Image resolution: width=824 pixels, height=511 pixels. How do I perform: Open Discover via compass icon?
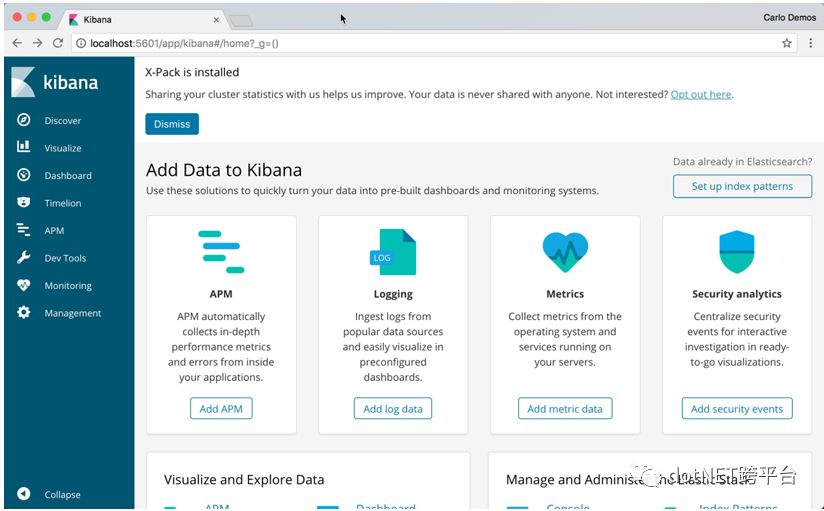click(x=23, y=120)
